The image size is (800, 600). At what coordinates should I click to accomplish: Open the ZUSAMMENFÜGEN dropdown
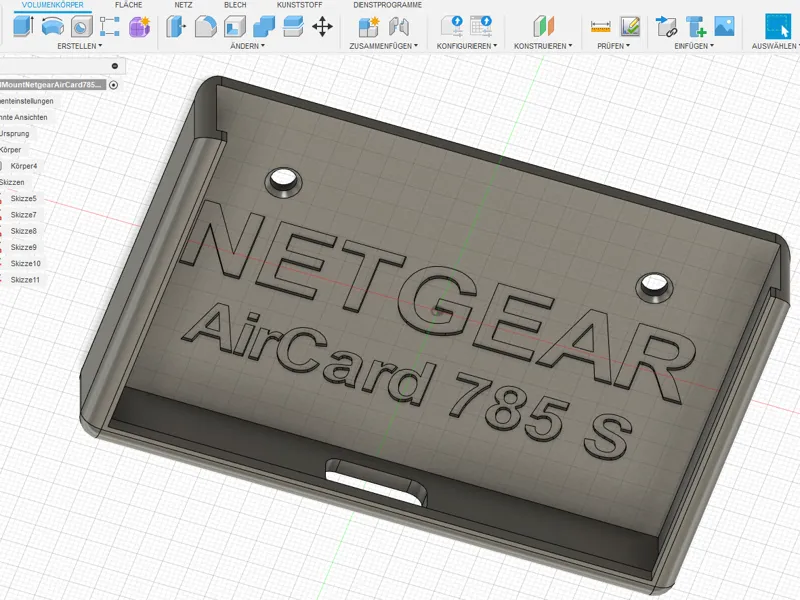coord(384,46)
